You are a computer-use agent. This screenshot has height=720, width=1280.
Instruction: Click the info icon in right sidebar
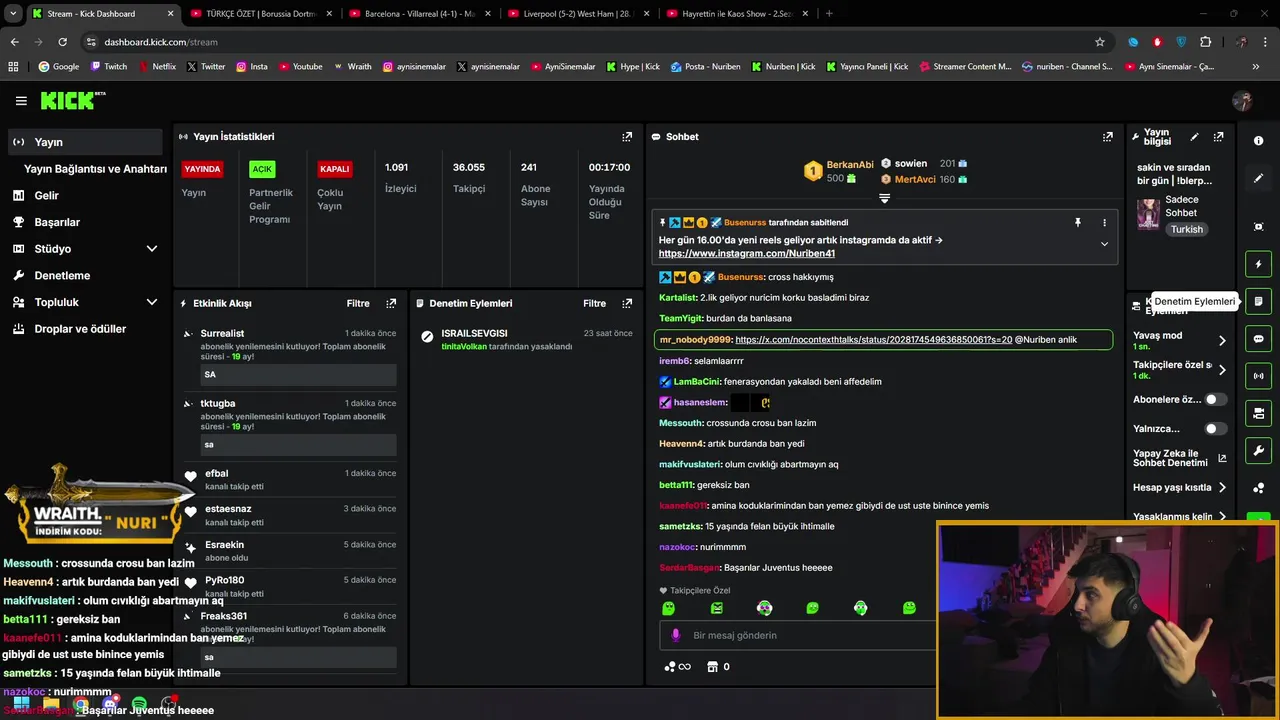coord(1258,141)
